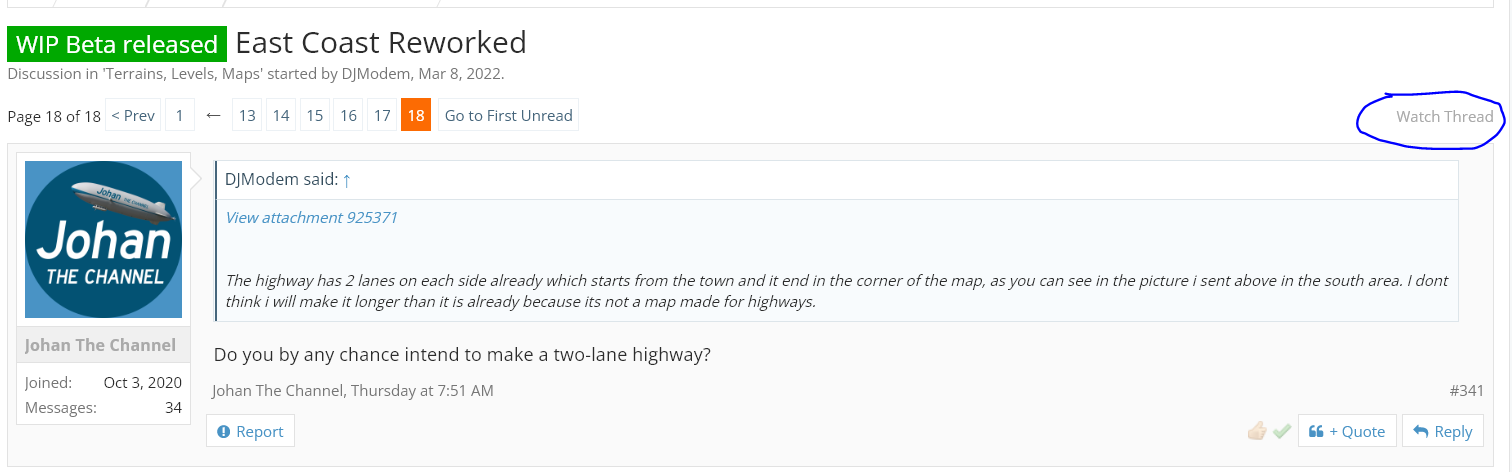
Task: Click the + Quote button
Action: (x=1346, y=431)
